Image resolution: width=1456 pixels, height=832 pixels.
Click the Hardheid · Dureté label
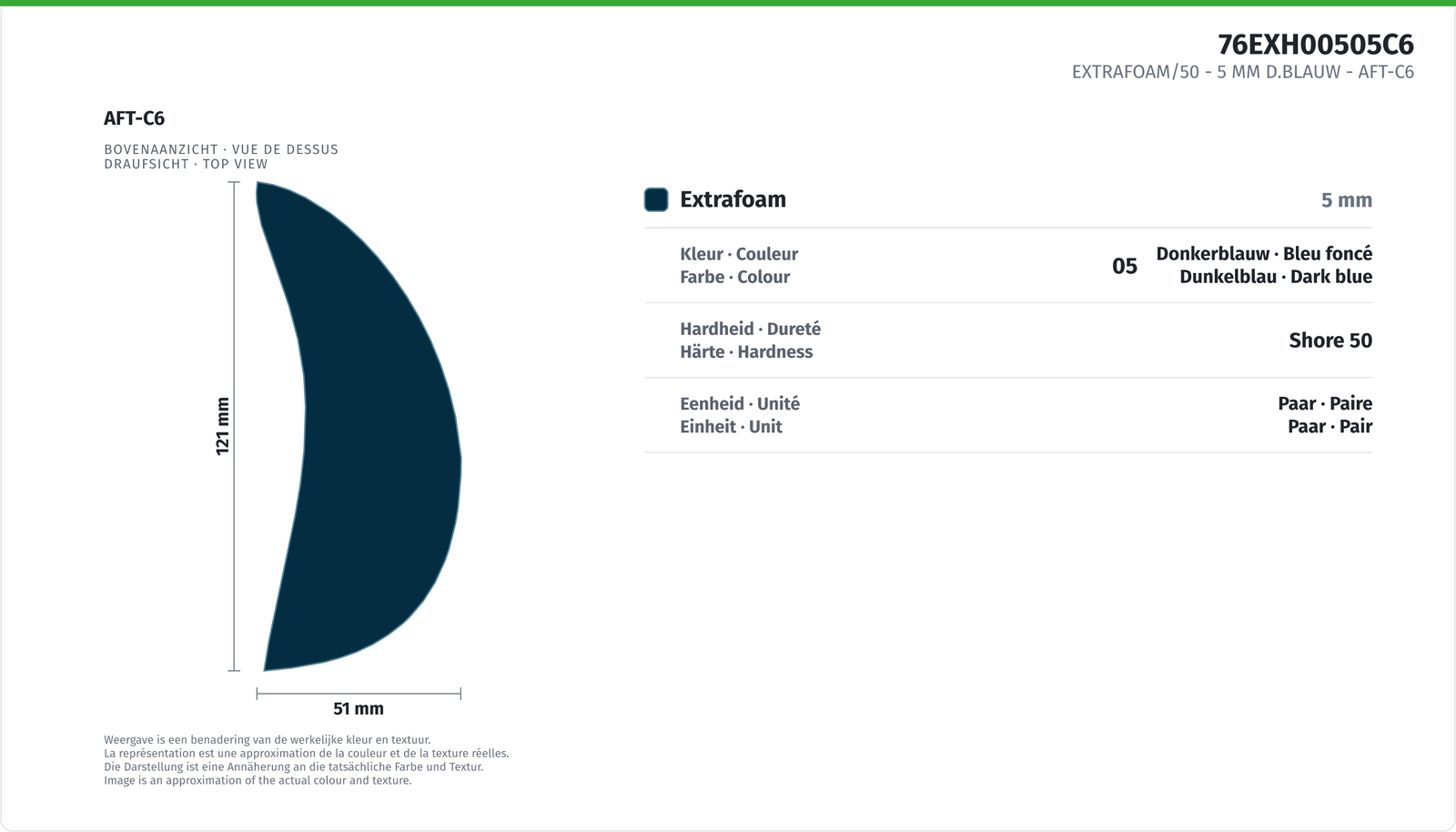pos(750,329)
